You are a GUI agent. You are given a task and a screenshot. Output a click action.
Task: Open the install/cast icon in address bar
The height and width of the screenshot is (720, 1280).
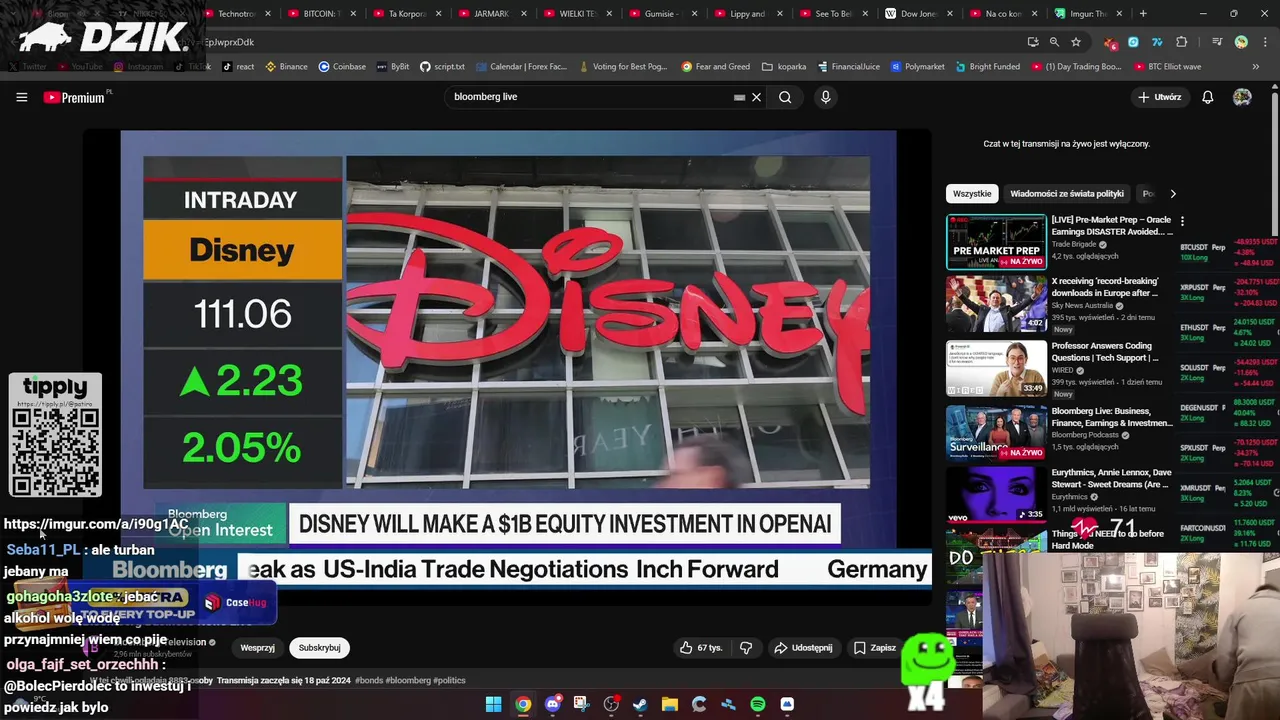[1033, 42]
